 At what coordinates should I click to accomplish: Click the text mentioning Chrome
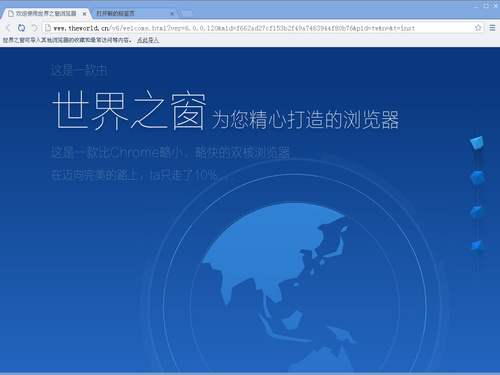point(170,152)
